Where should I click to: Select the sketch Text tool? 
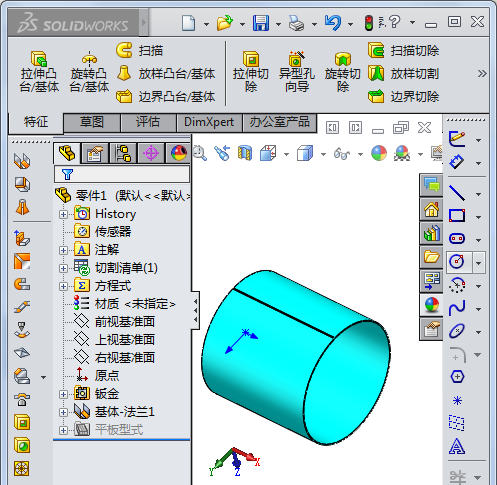click(457, 446)
